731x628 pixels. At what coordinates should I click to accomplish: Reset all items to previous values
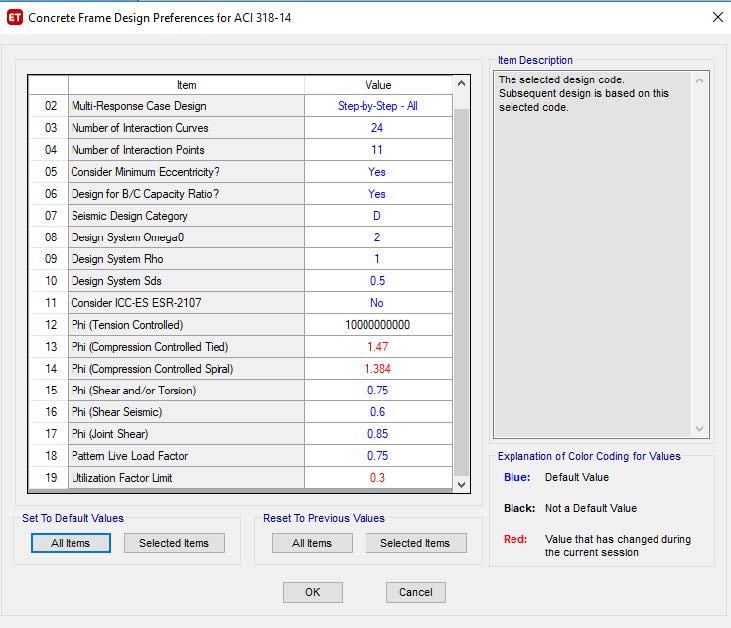click(312, 543)
